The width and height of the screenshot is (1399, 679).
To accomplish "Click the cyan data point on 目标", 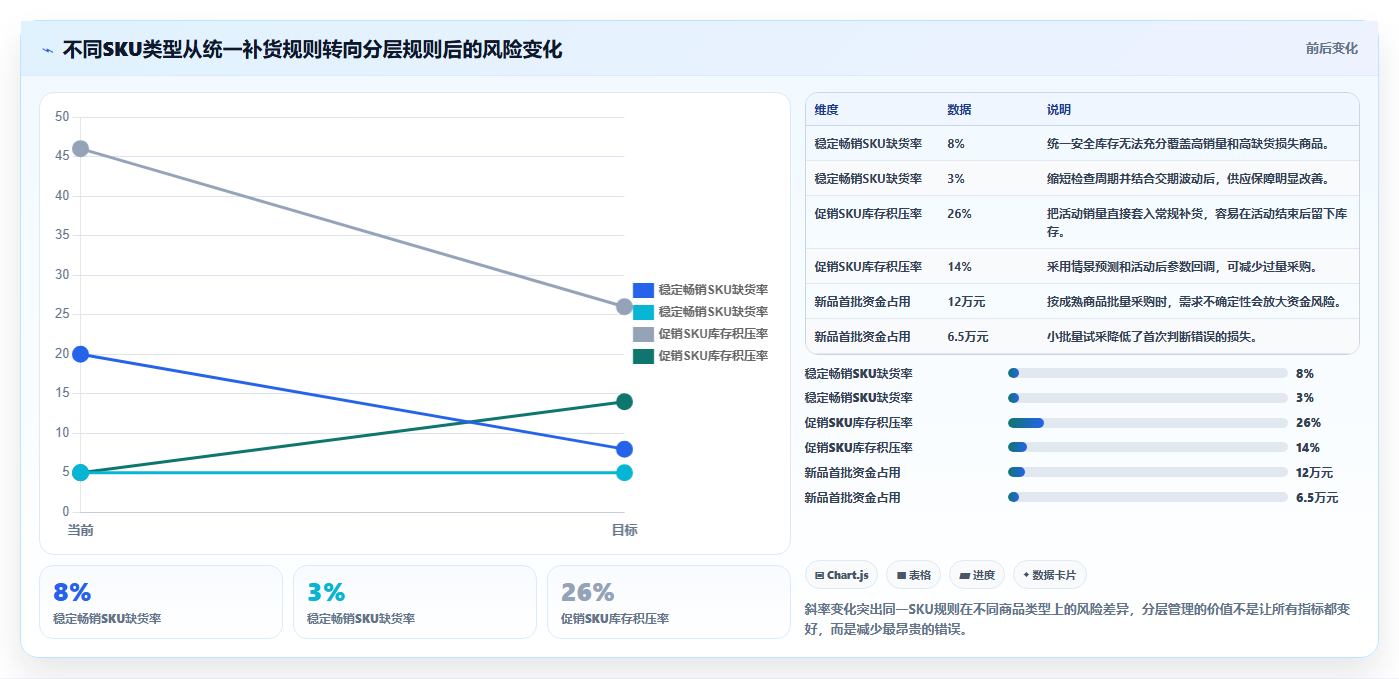I will [624, 473].
